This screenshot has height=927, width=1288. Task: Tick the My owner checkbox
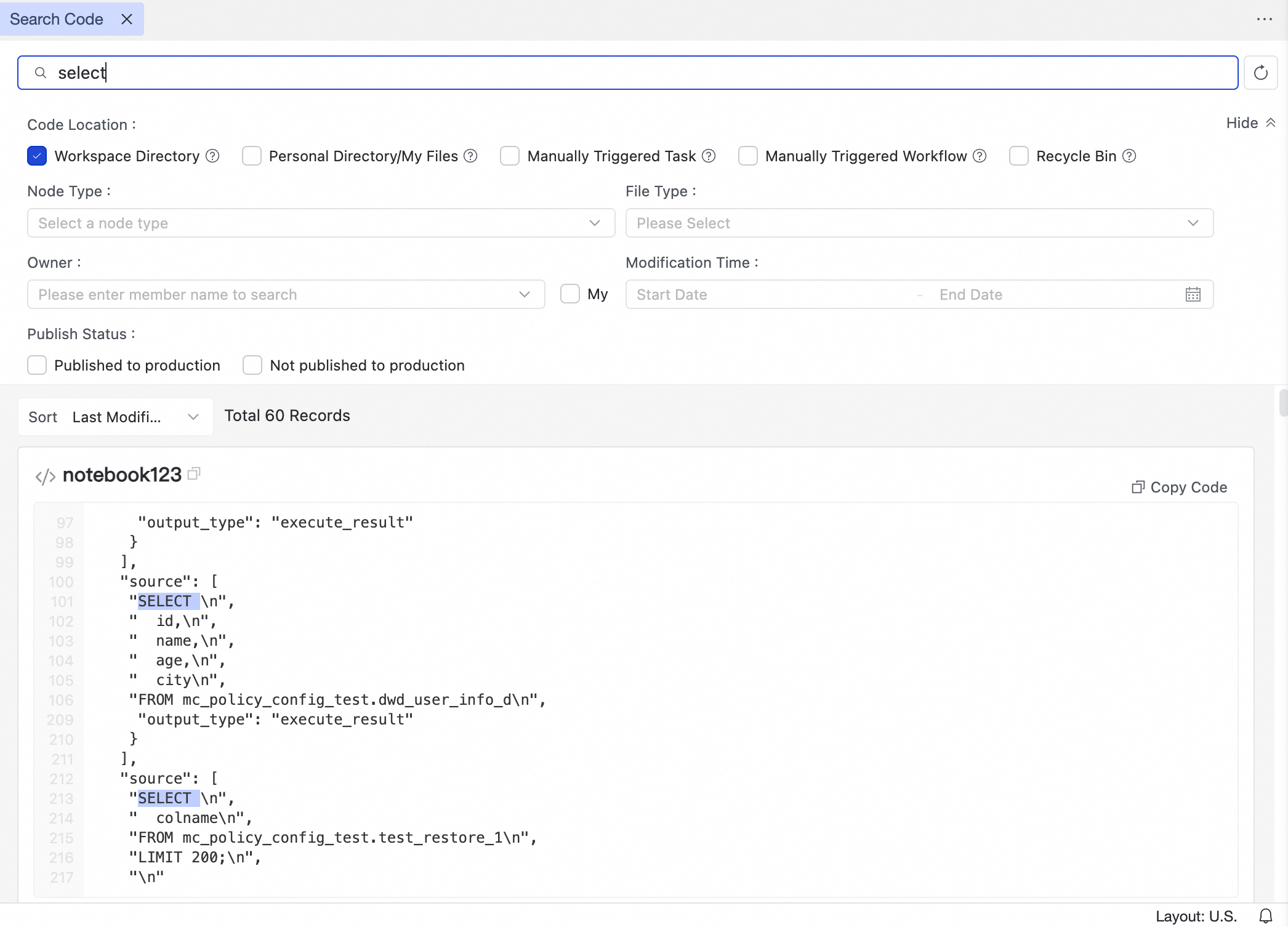(570, 294)
